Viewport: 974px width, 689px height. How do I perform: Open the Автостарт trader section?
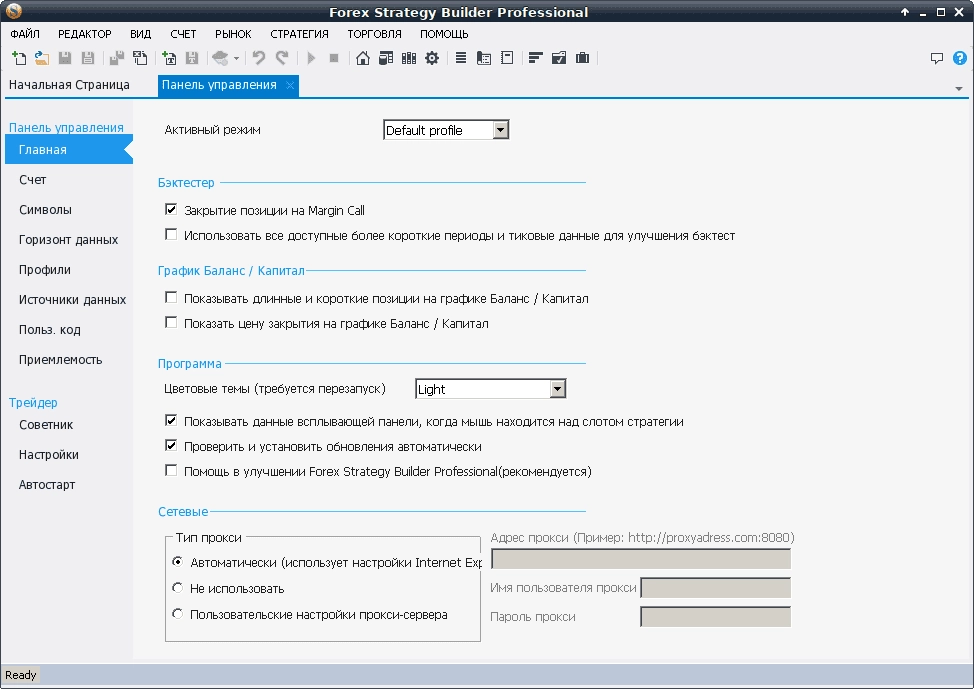[47, 485]
